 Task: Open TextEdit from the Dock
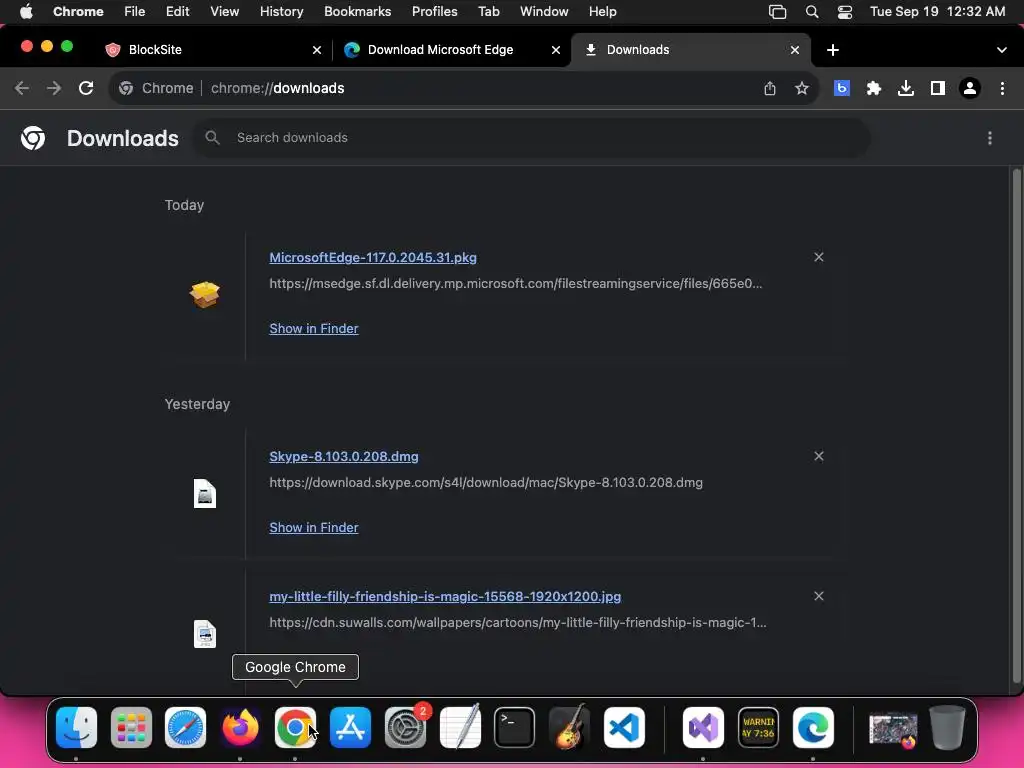[x=460, y=728]
